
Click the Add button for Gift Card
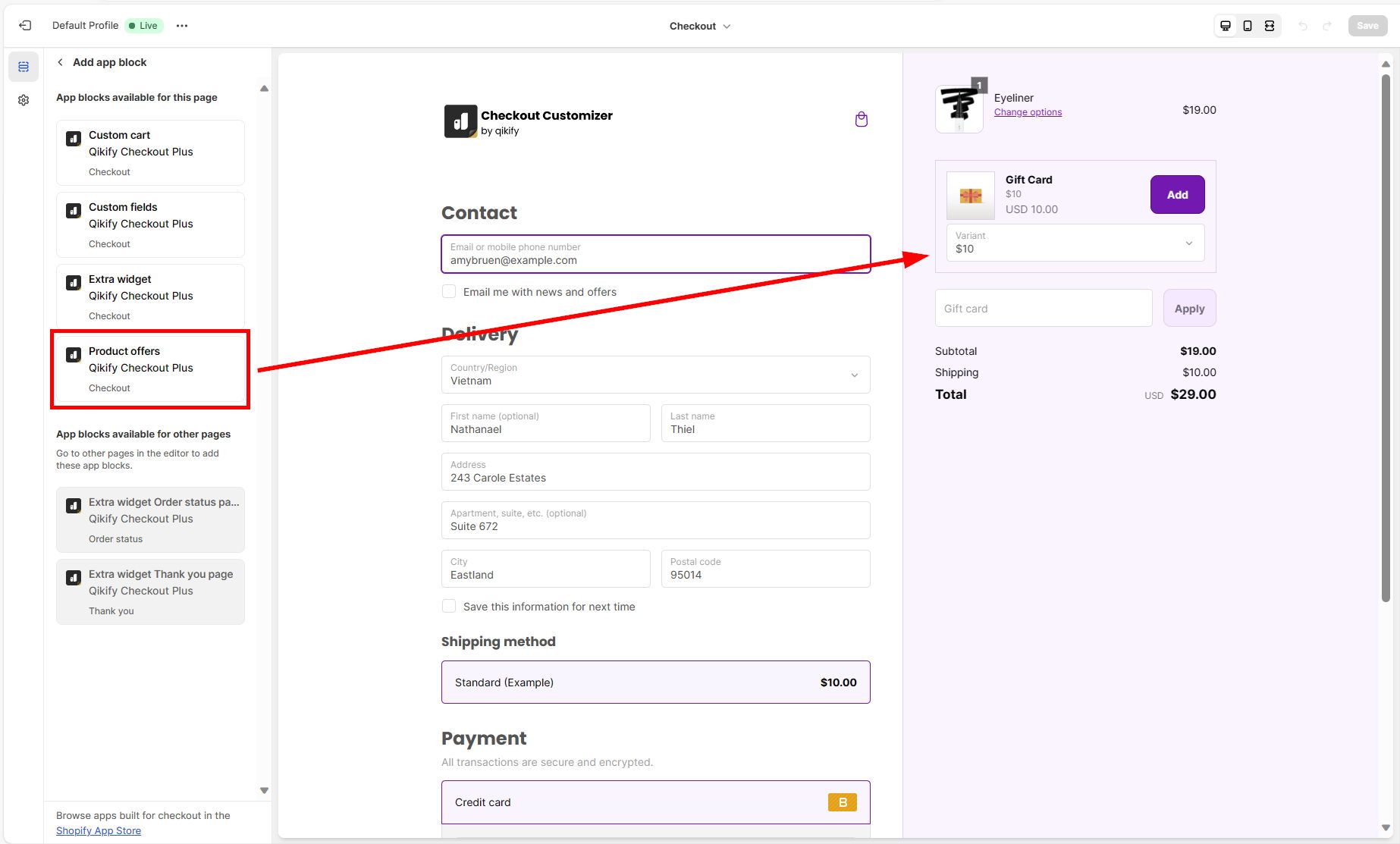pyautogui.click(x=1177, y=195)
